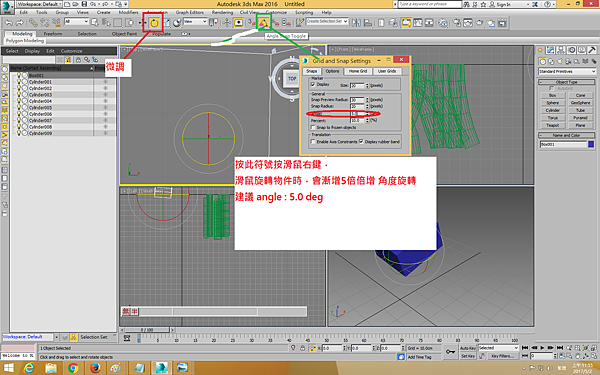Viewport: 600px width, 375px height.
Task: Click the Undo arrow in main toolbar
Action: tap(8, 23)
